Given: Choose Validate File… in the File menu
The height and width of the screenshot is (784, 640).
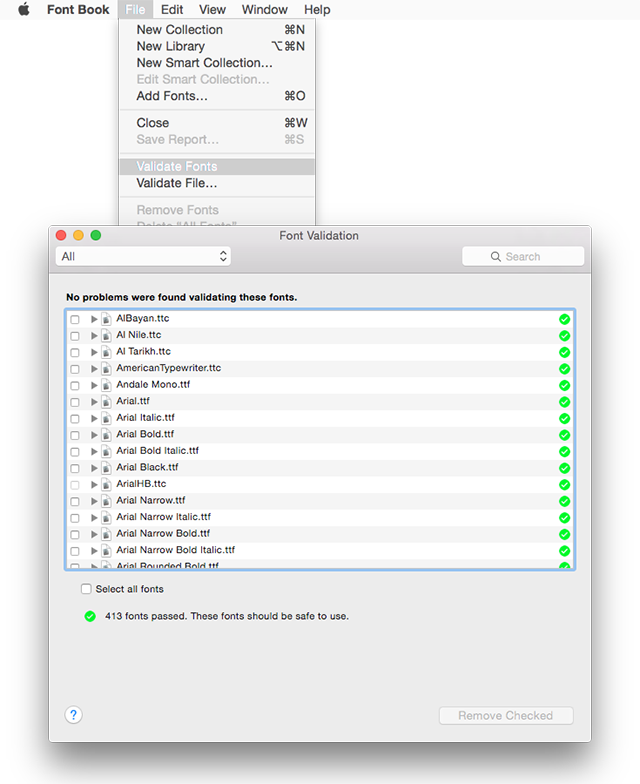Looking at the screenshot, I should [x=217, y=183].
